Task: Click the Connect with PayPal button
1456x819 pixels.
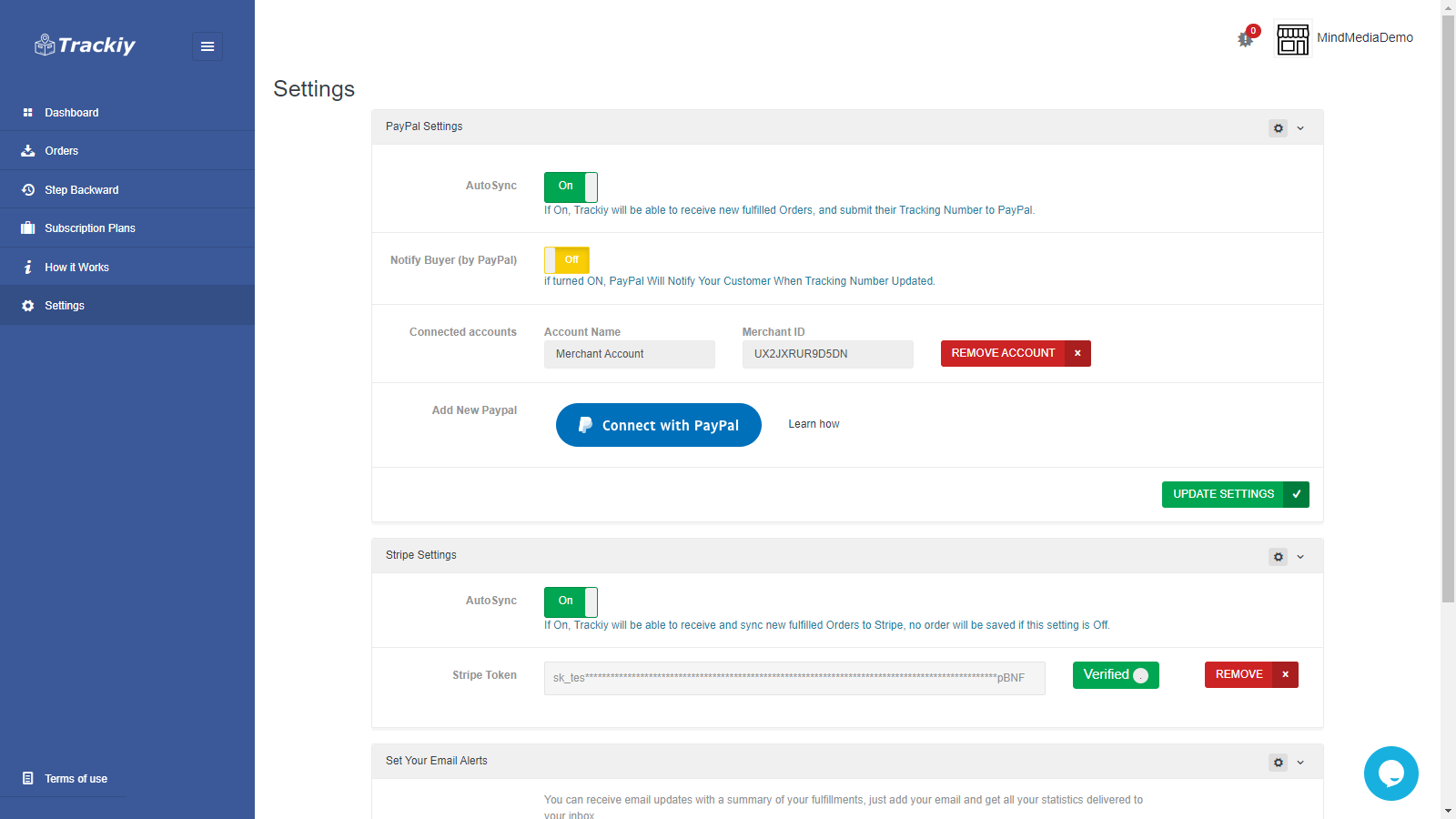Action: [658, 425]
